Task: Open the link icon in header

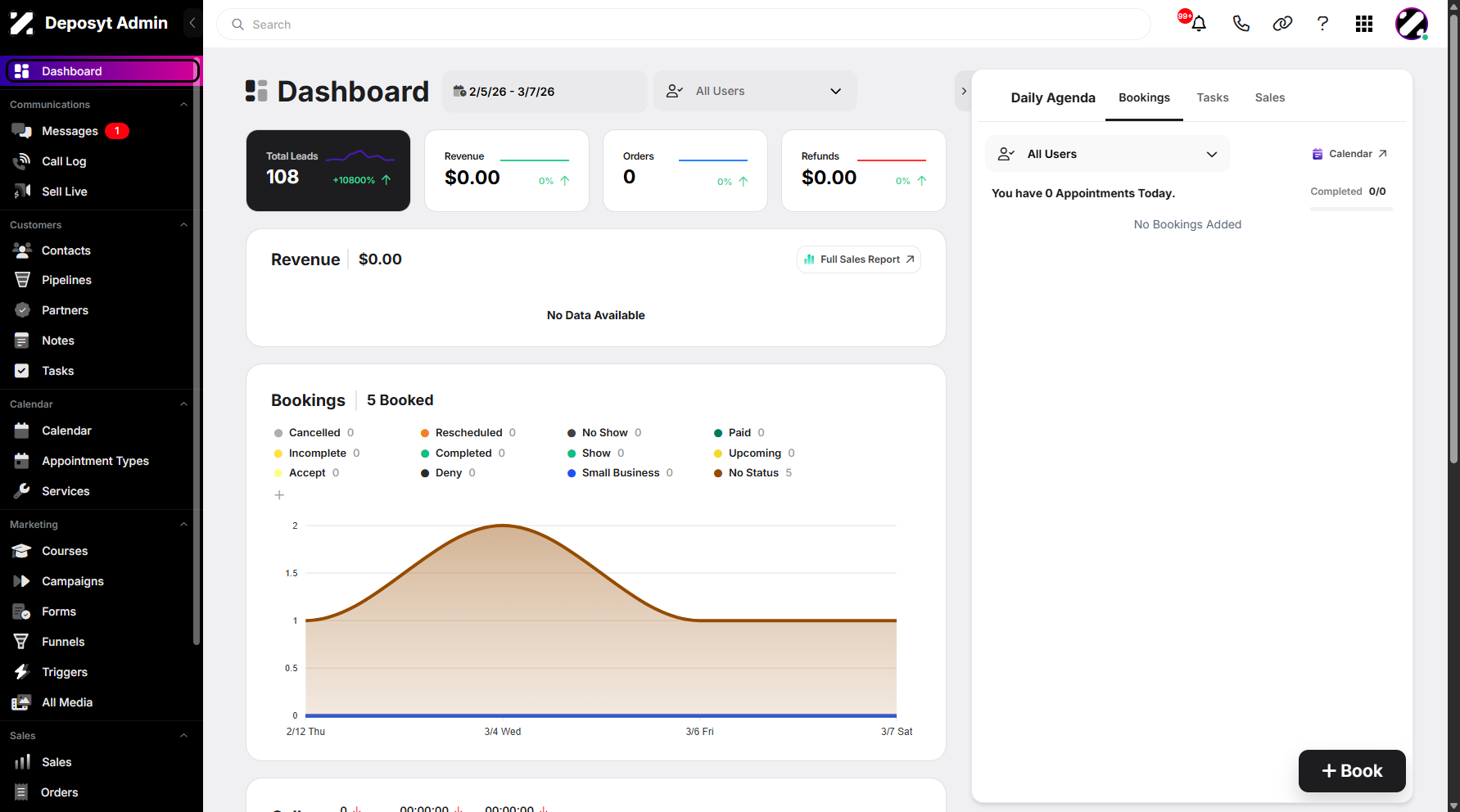Action: pyautogui.click(x=1282, y=24)
